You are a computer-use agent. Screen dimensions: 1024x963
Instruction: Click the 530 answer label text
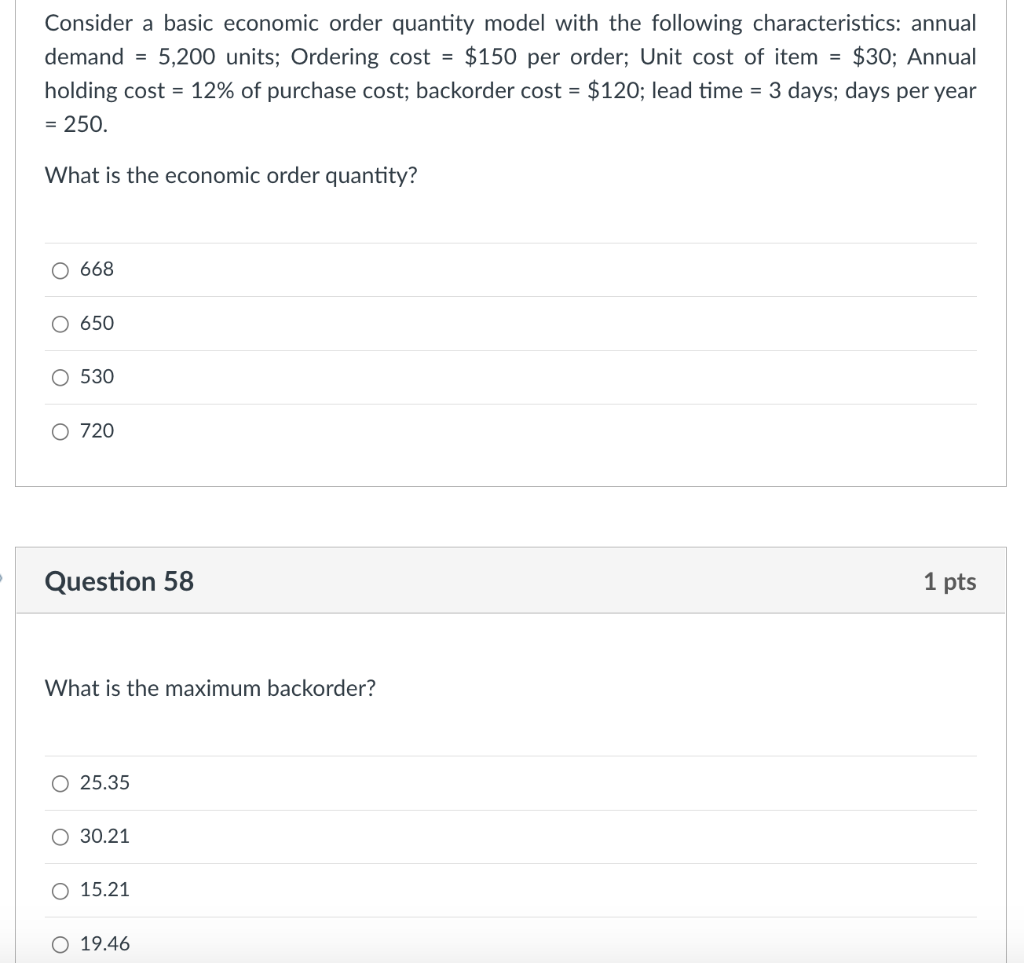97,377
